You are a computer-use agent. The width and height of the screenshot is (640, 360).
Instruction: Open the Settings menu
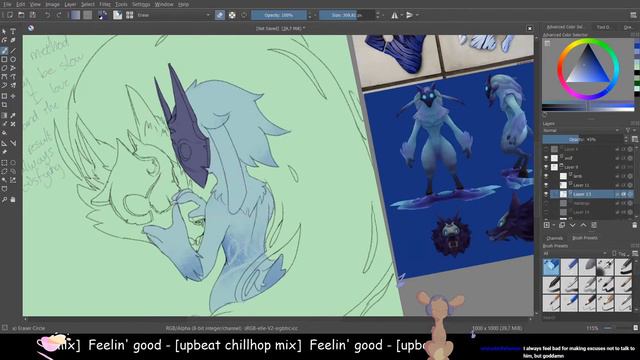[x=141, y=4]
